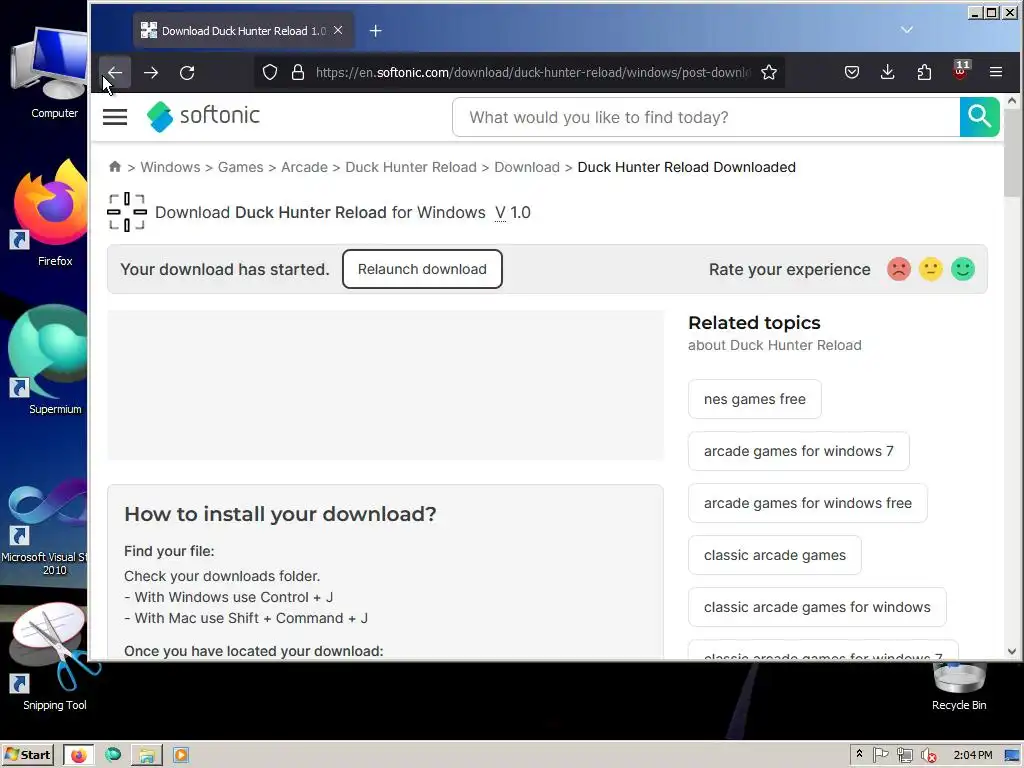
Task: Go forward with the browser forward arrow
Action: pyautogui.click(x=151, y=72)
